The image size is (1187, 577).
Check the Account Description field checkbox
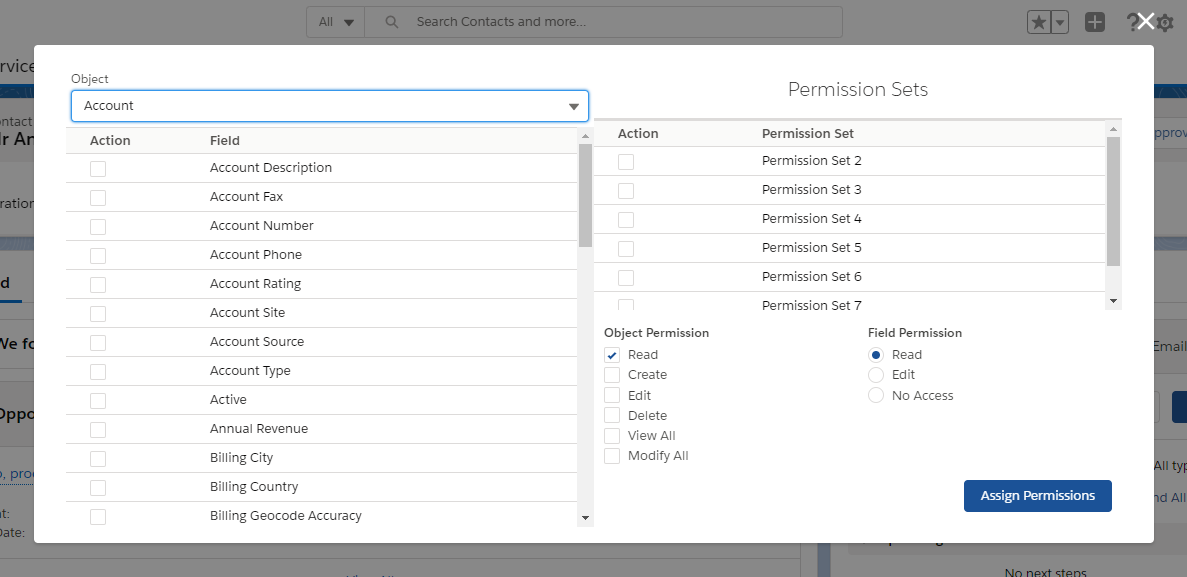97,168
